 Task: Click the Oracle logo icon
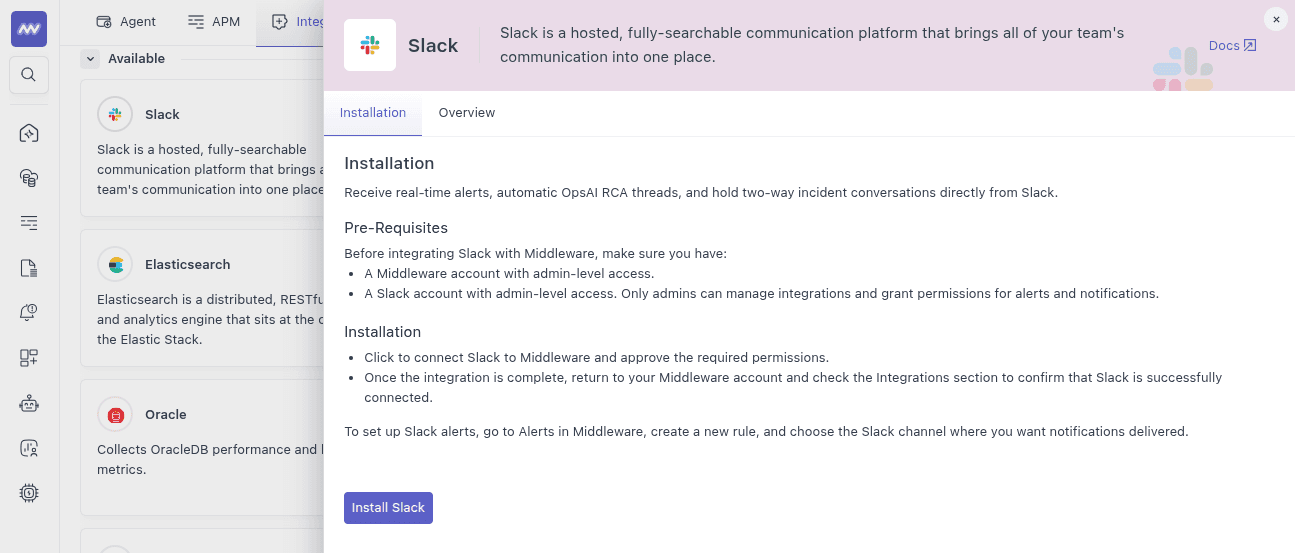(115, 415)
